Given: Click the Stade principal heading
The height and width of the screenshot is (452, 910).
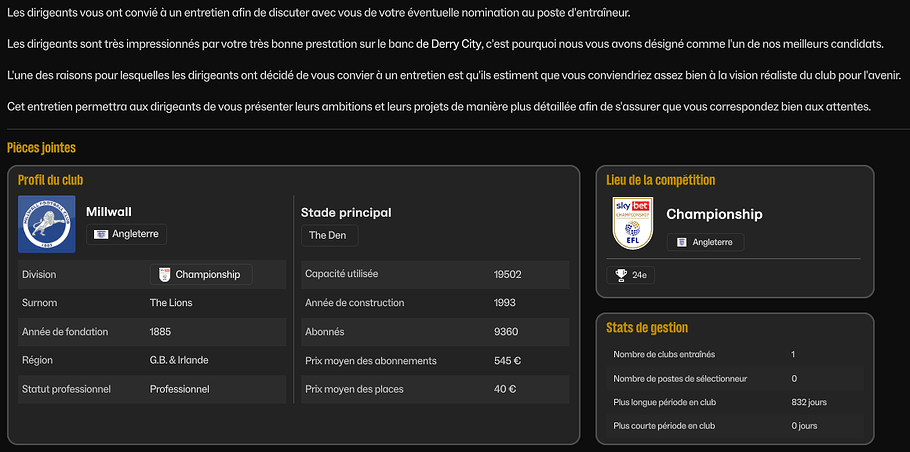Looking at the screenshot, I should 346,212.
